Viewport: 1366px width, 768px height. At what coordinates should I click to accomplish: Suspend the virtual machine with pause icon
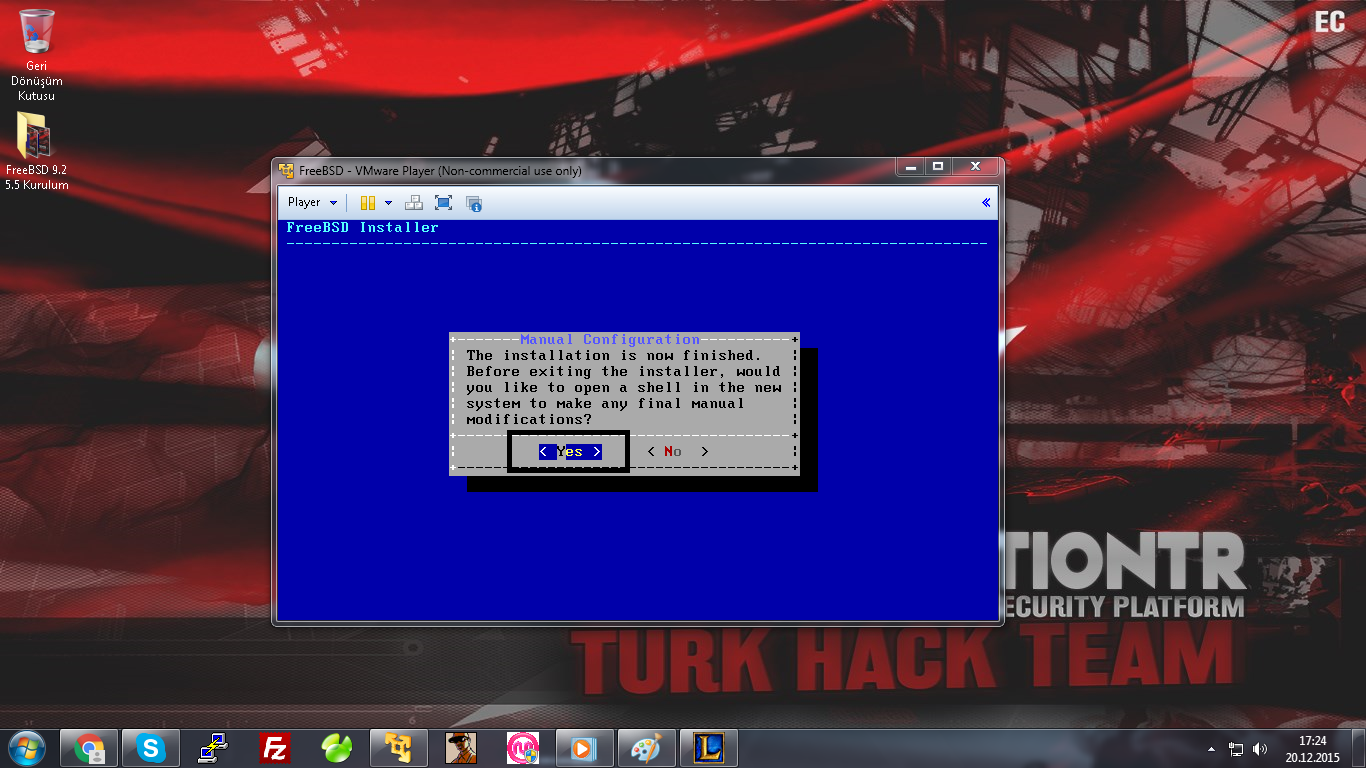pos(367,202)
